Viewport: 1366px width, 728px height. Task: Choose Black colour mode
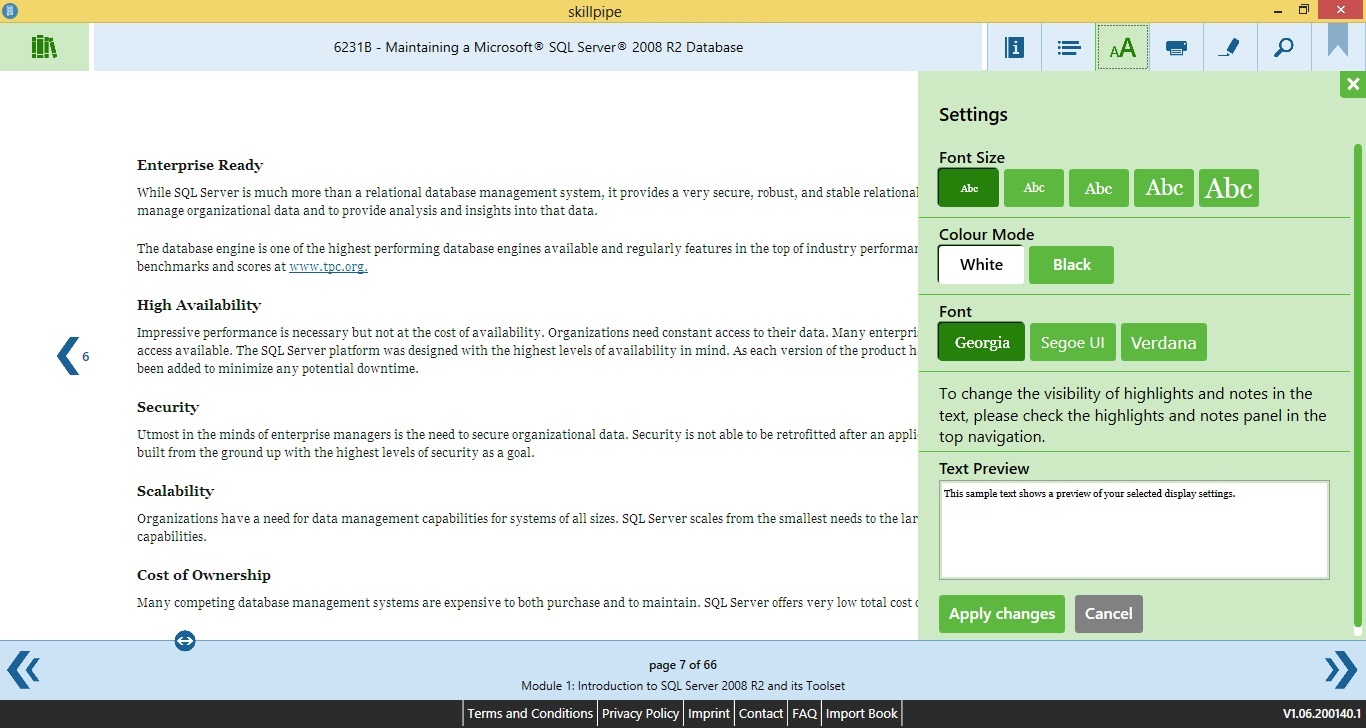pos(1071,265)
